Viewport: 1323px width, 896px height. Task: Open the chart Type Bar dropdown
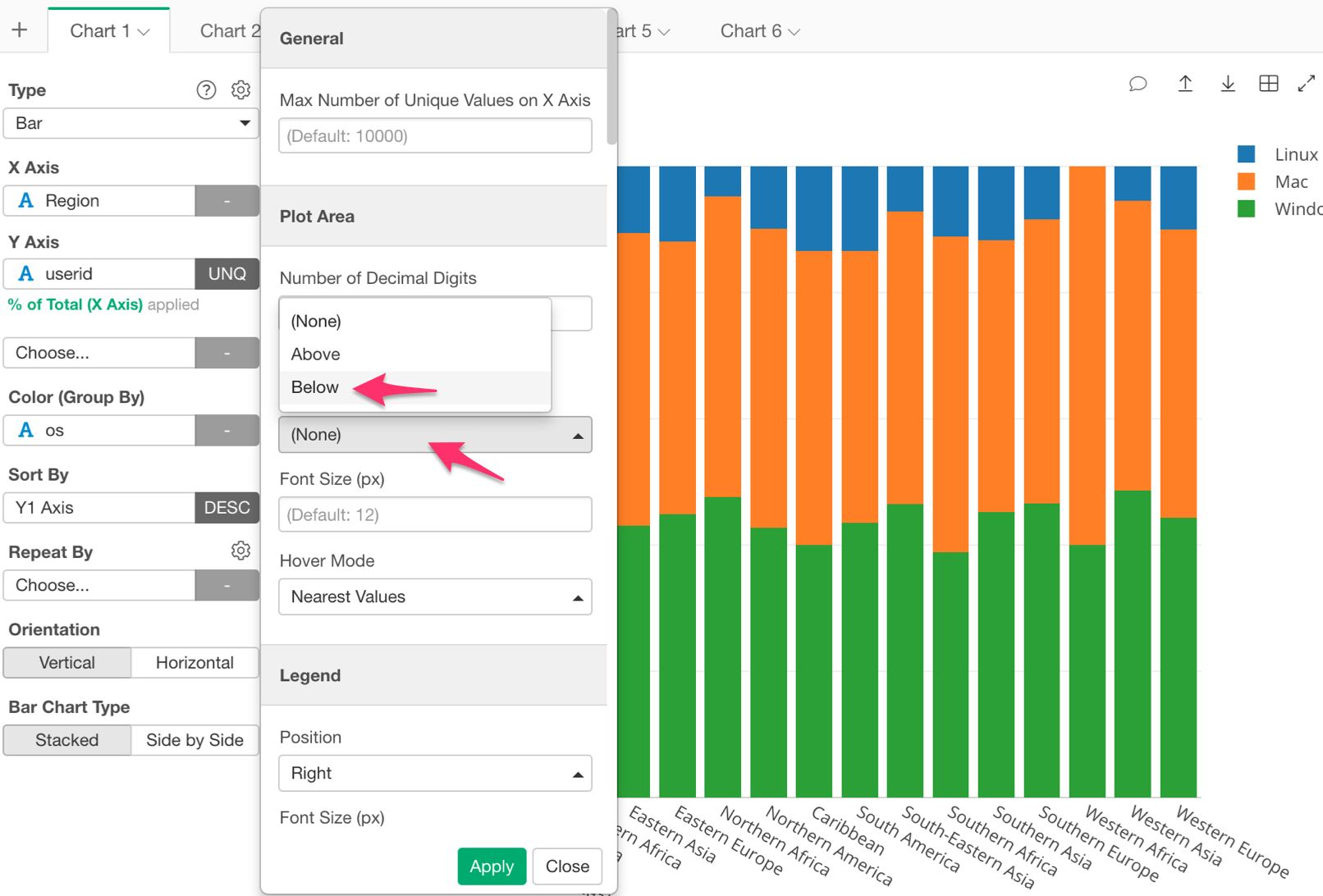[x=131, y=124]
